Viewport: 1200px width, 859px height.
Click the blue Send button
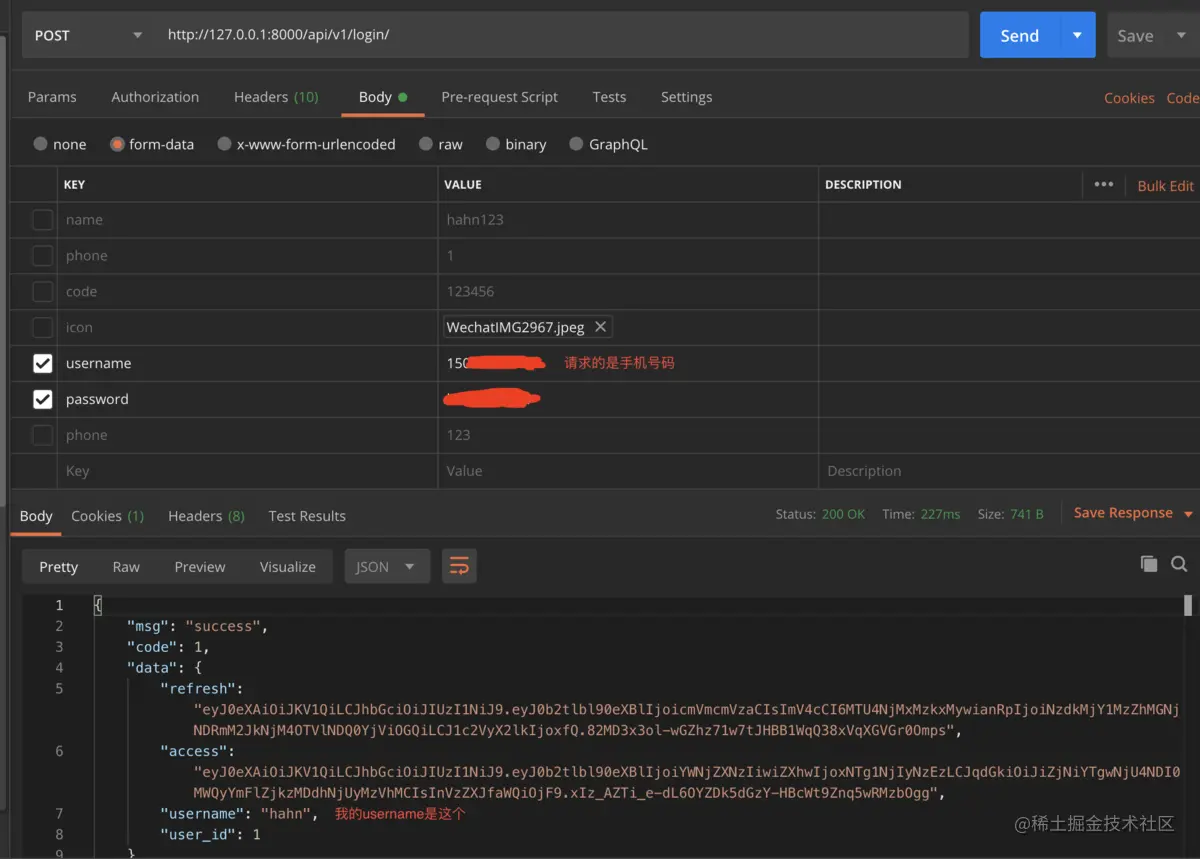coord(1020,35)
